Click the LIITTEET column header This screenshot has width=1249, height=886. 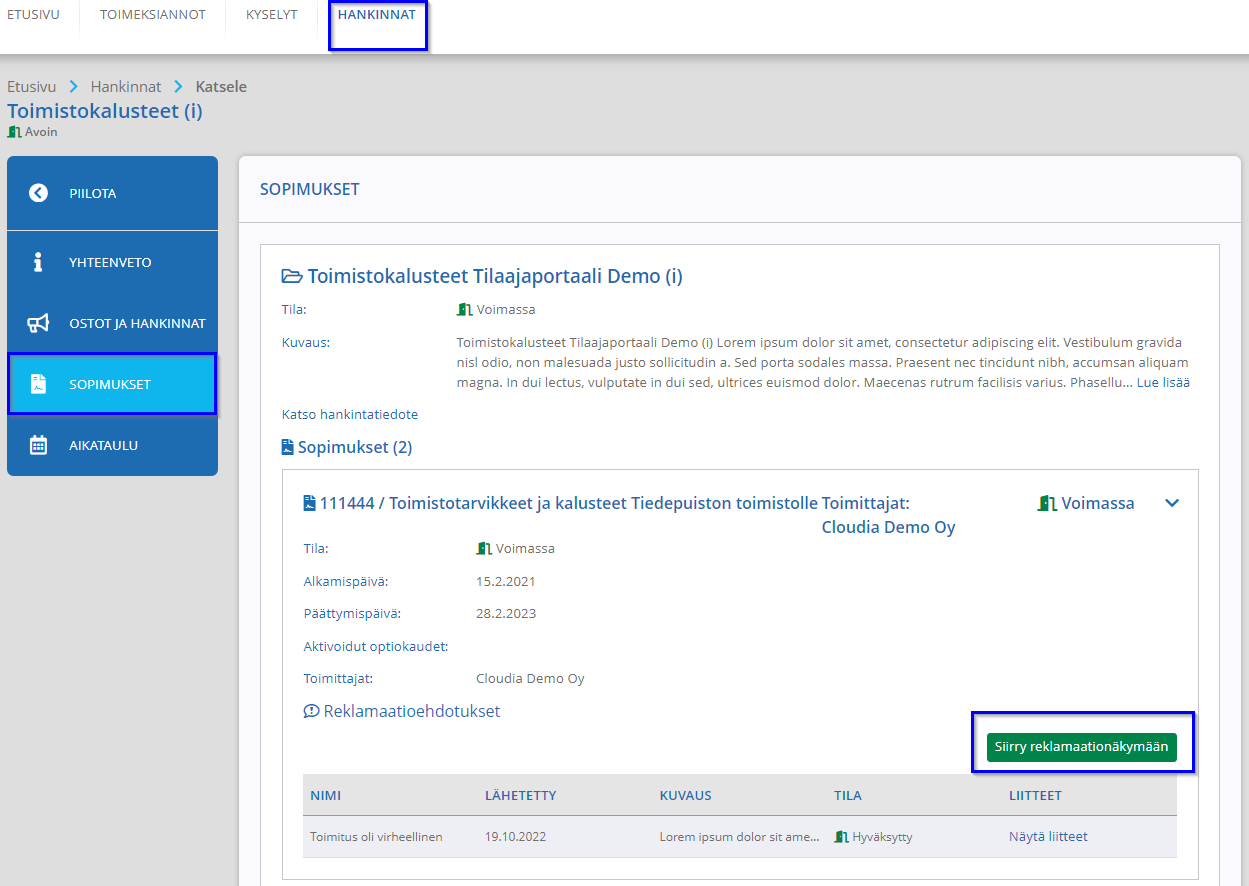pos(1035,796)
